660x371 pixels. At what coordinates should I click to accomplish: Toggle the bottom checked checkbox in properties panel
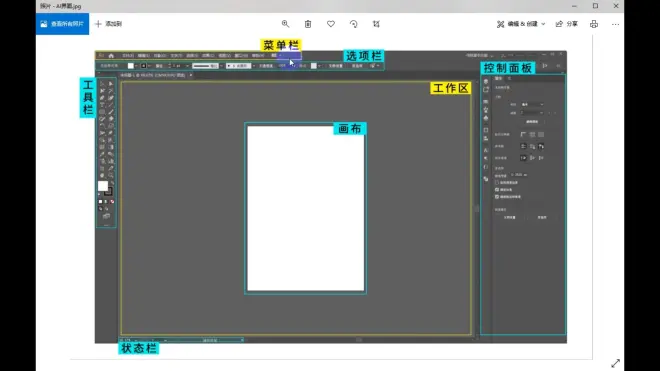[497, 197]
